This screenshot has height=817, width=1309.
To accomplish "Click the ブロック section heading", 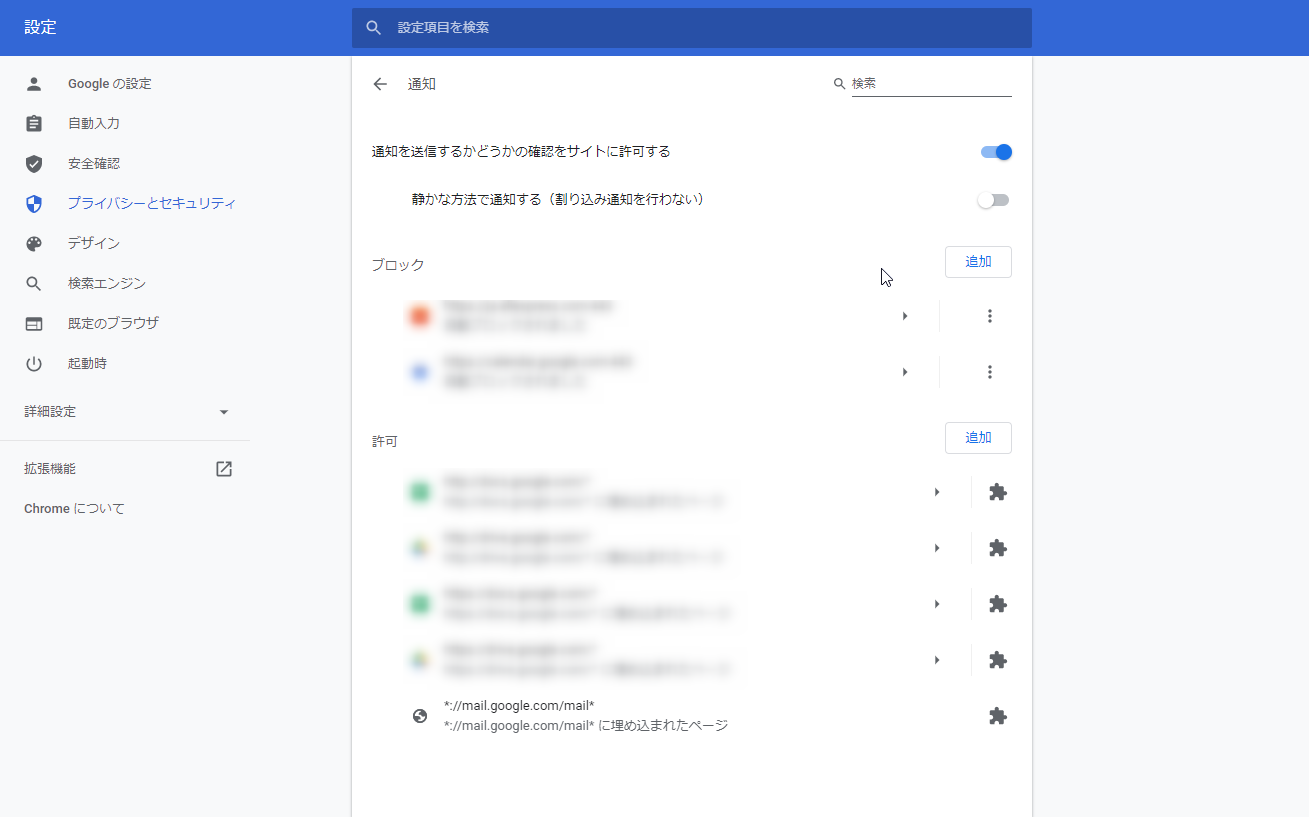I will [398, 265].
